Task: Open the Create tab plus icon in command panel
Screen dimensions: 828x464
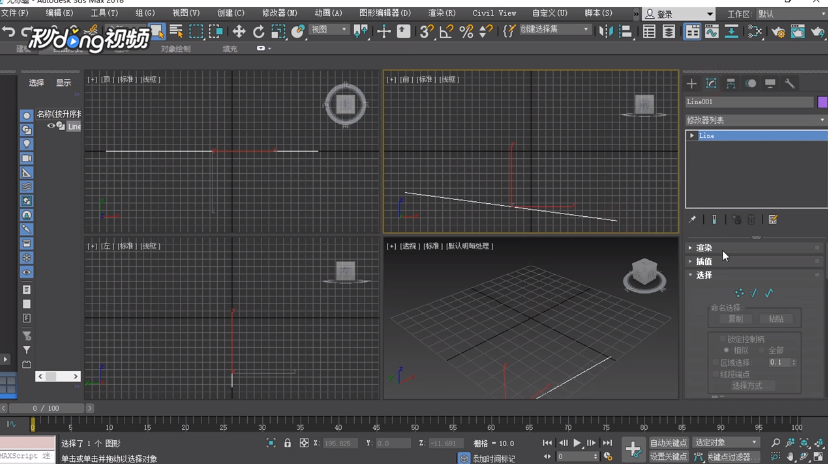Action: click(x=691, y=83)
